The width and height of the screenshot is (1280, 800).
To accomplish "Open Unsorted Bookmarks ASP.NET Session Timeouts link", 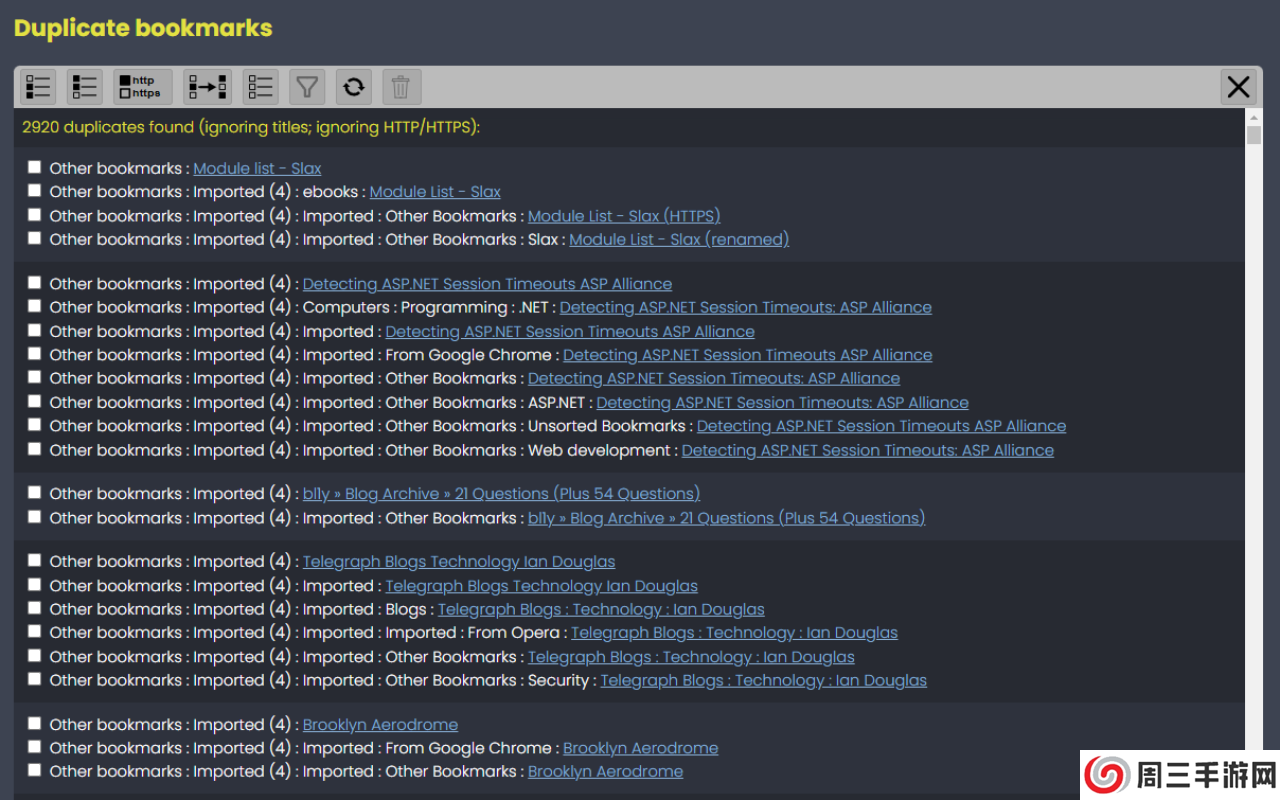I will [x=881, y=426].
